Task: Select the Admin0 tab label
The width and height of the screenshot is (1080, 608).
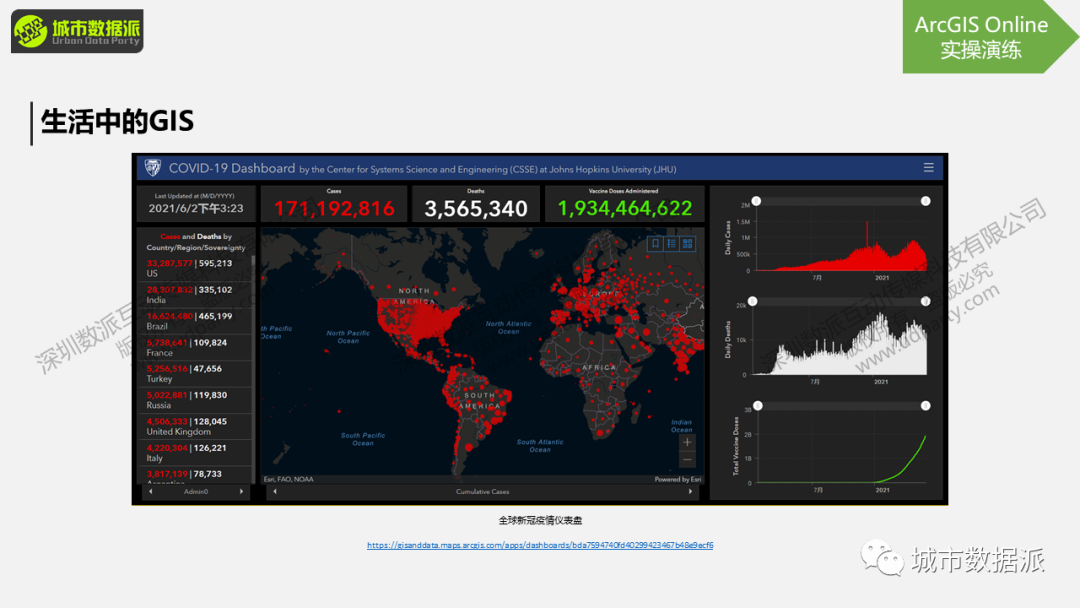Action: click(x=196, y=492)
